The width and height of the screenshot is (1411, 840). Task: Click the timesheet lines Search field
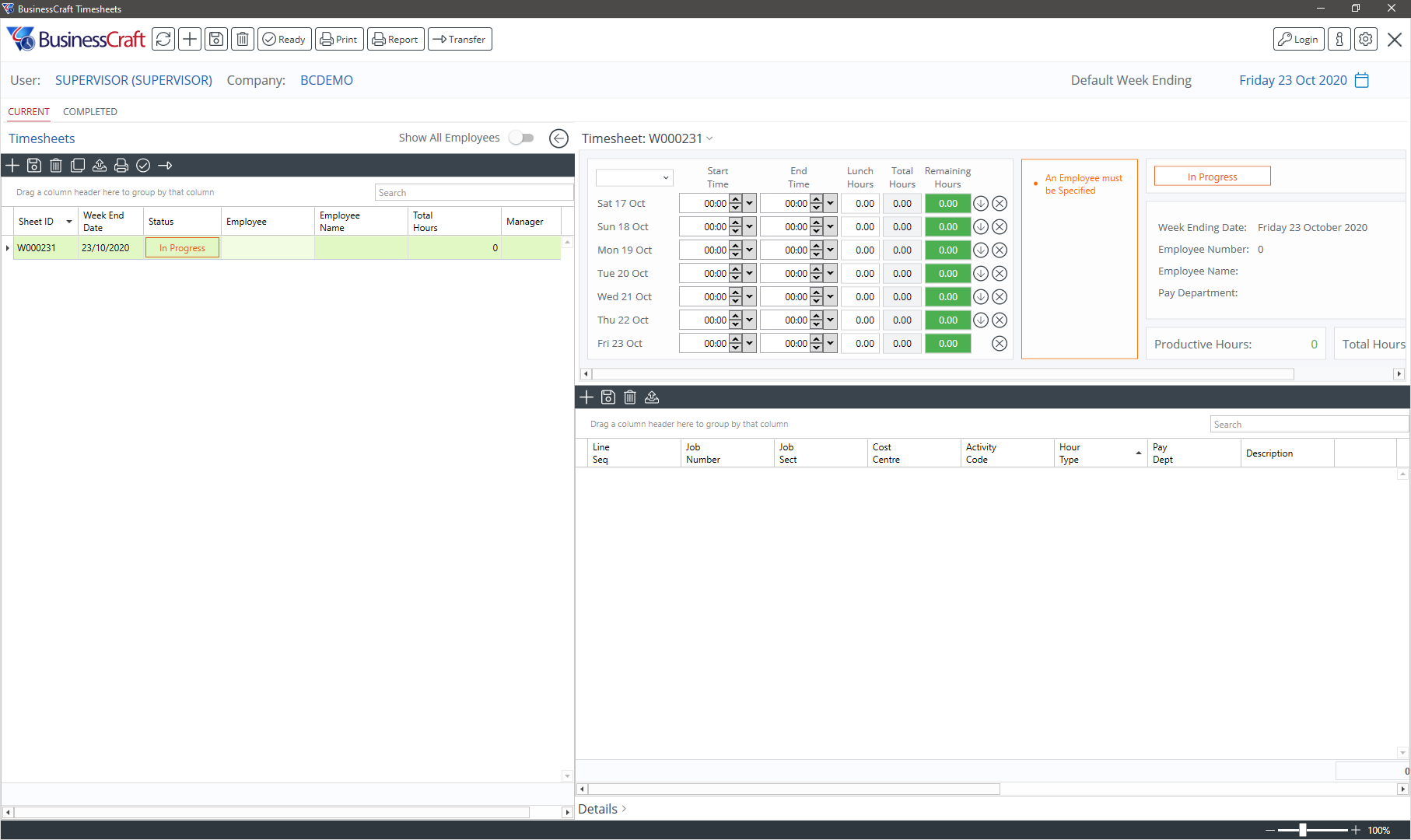(1309, 424)
